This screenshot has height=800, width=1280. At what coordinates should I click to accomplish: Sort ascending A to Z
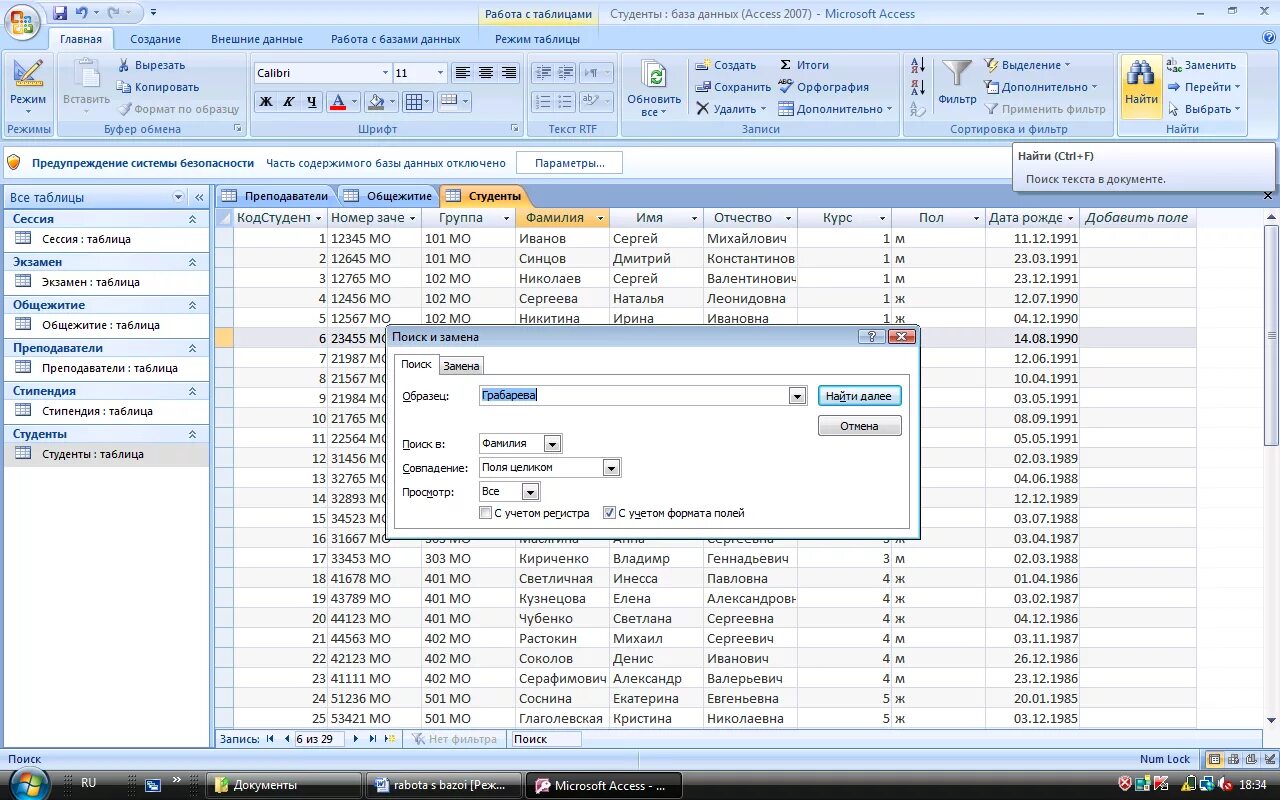[917, 66]
